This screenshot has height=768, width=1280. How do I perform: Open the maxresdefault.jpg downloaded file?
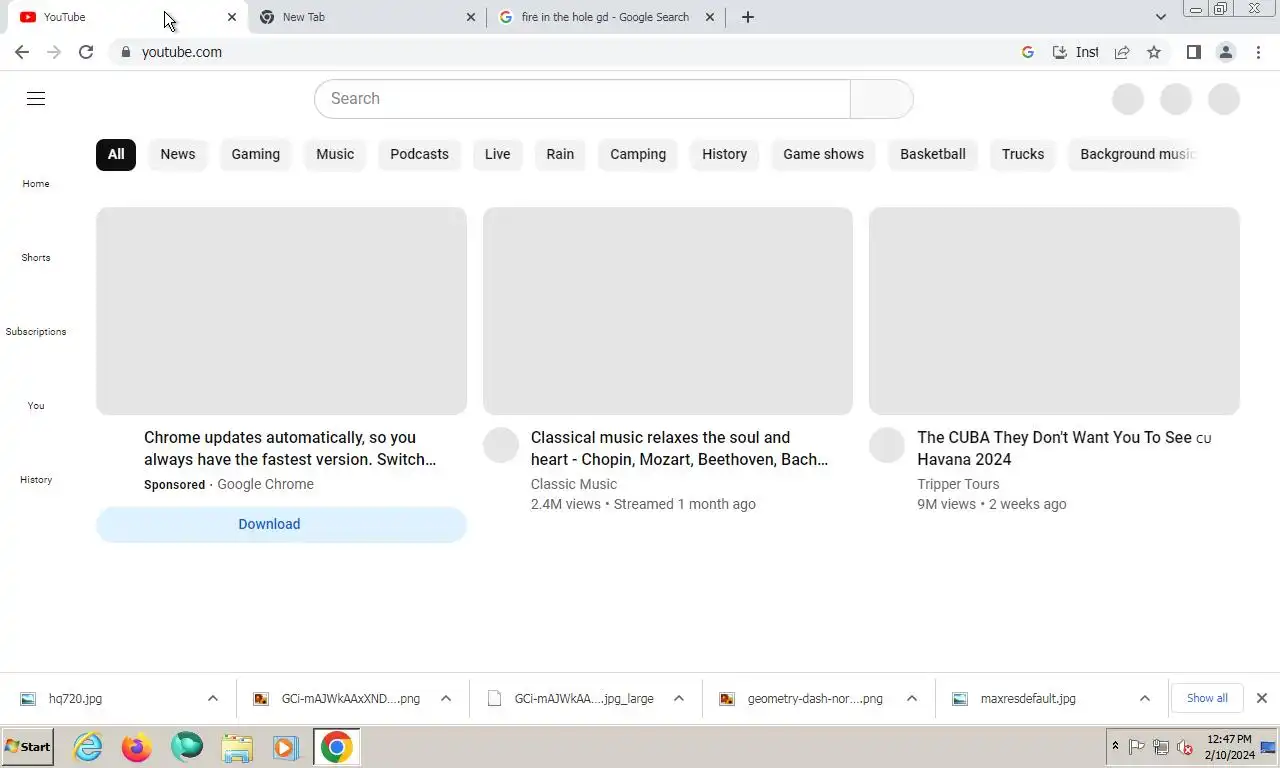1028,699
